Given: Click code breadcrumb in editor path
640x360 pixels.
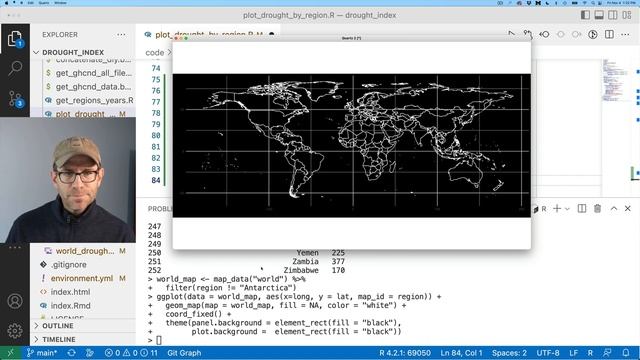Looking at the screenshot, I should (x=155, y=53).
